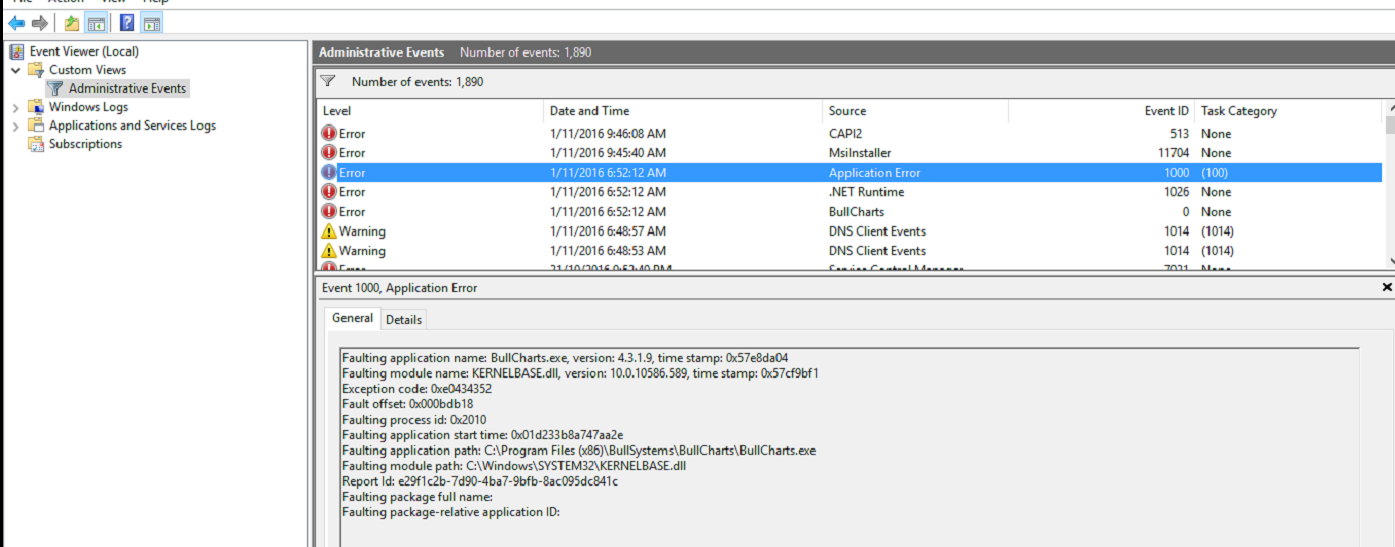Click the Fault offset 0x000bdb18 line
Image resolution: width=1395 pixels, height=547 pixels.
point(407,404)
